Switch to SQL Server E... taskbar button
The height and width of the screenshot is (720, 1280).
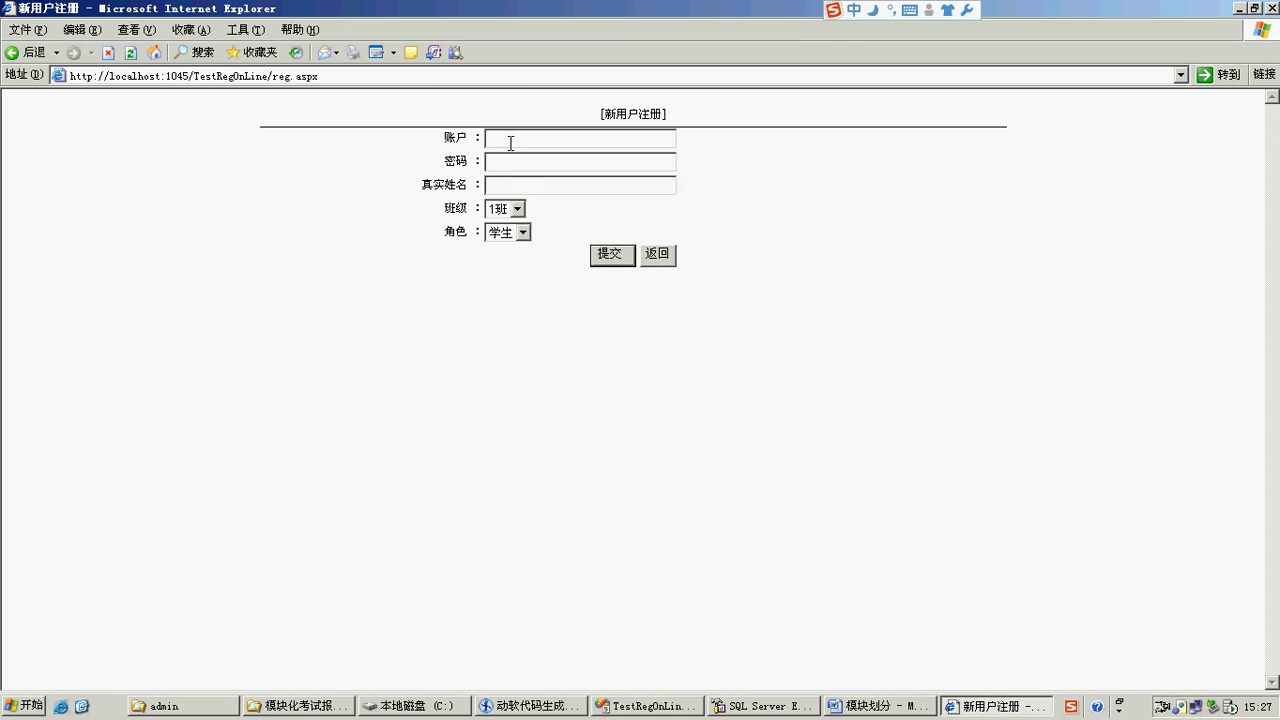coord(762,706)
